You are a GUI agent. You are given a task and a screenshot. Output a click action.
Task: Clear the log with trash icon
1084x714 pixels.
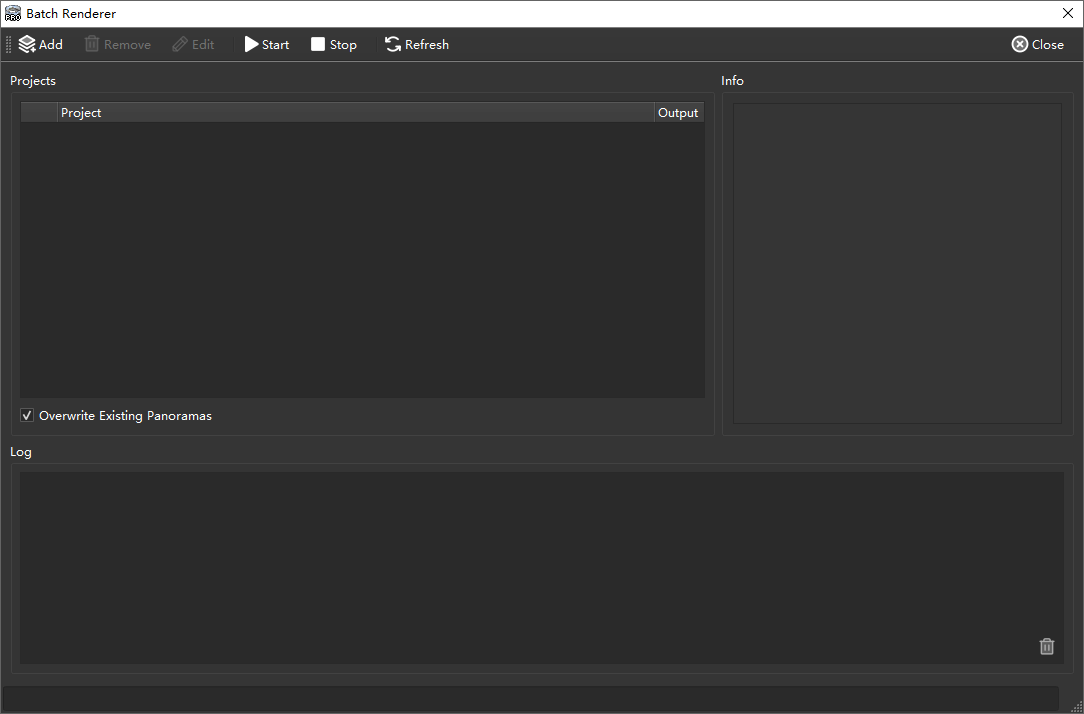[x=1047, y=646]
